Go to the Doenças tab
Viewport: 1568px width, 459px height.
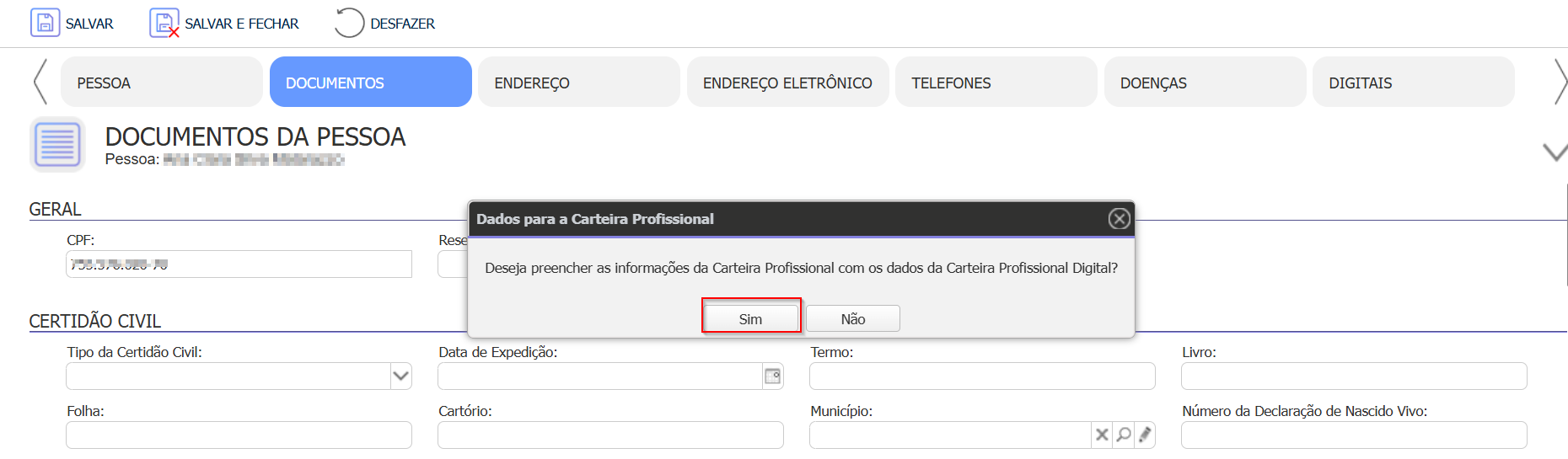(1204, 83)
